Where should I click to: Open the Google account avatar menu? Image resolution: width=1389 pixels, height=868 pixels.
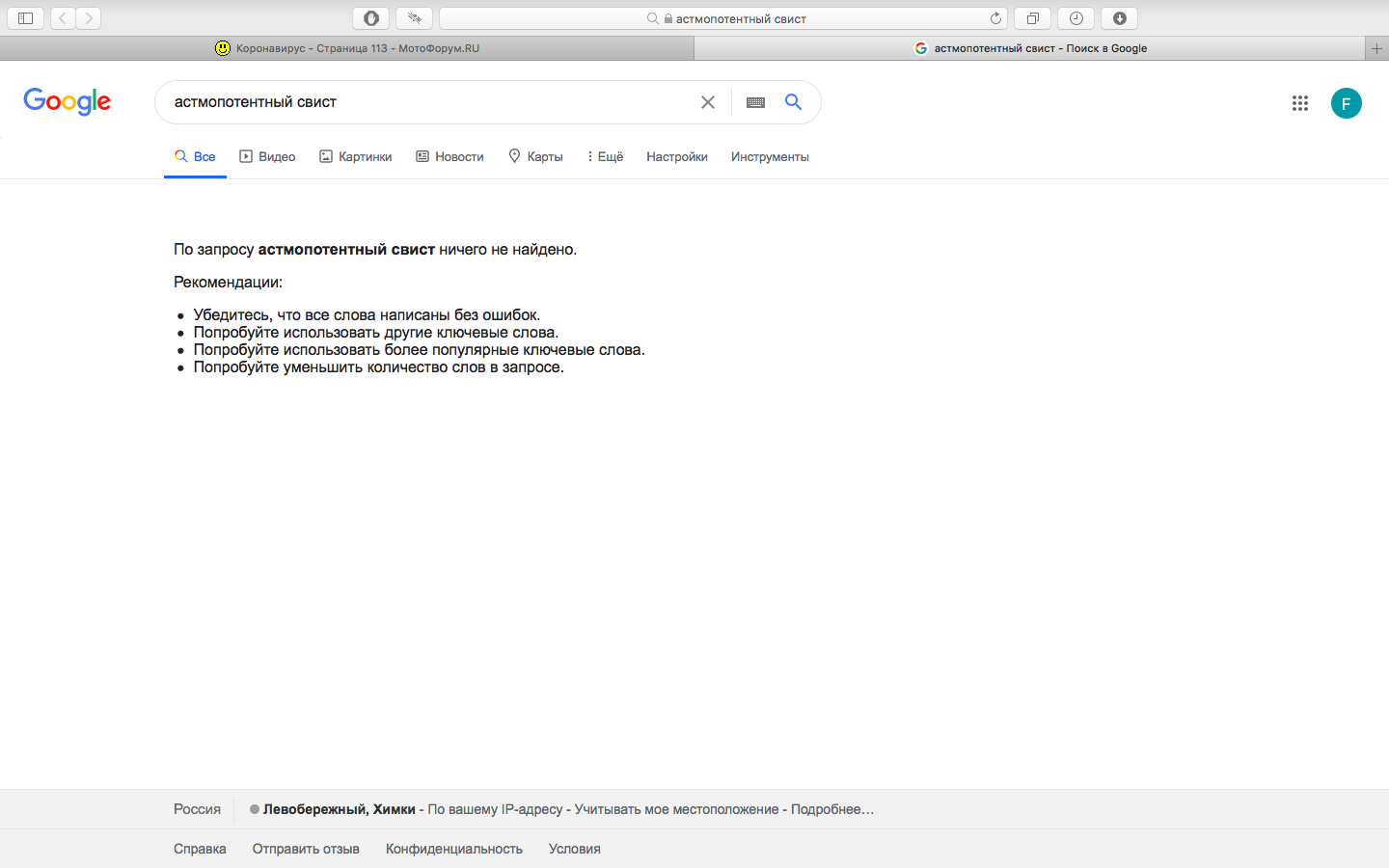tap(1346, 103)
